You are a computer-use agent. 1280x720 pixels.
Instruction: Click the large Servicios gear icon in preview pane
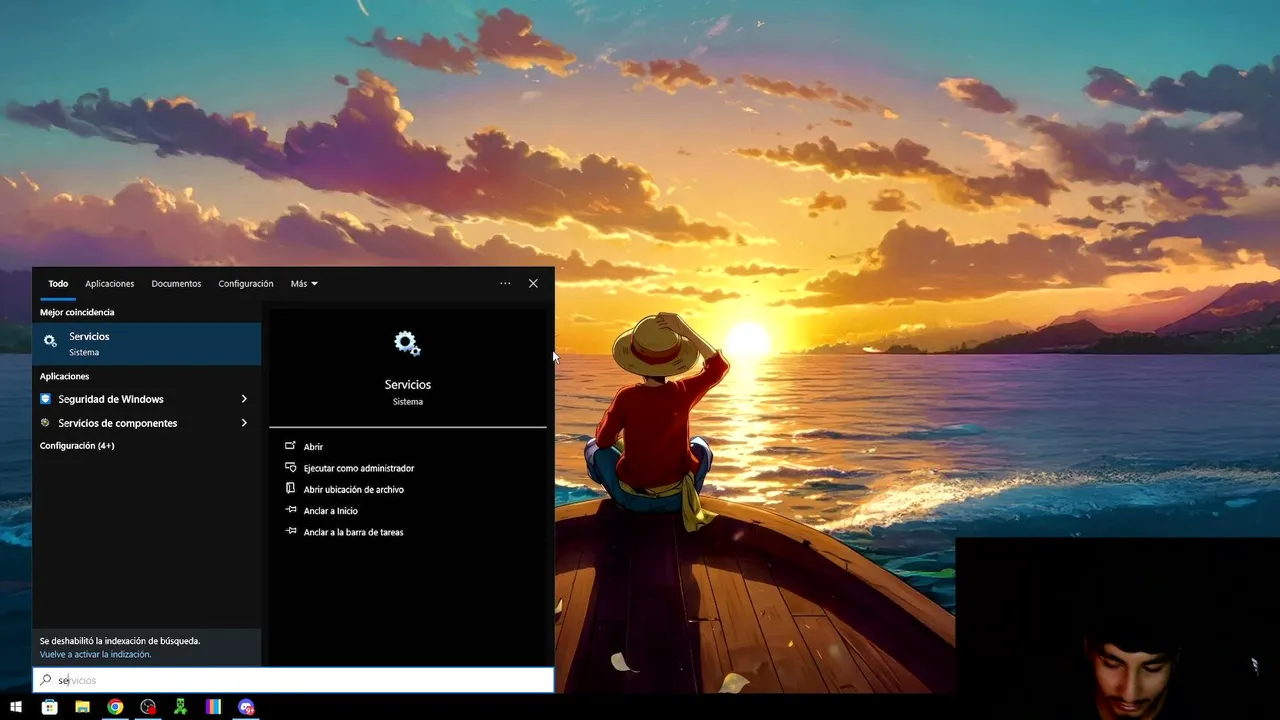pos(407,344)
